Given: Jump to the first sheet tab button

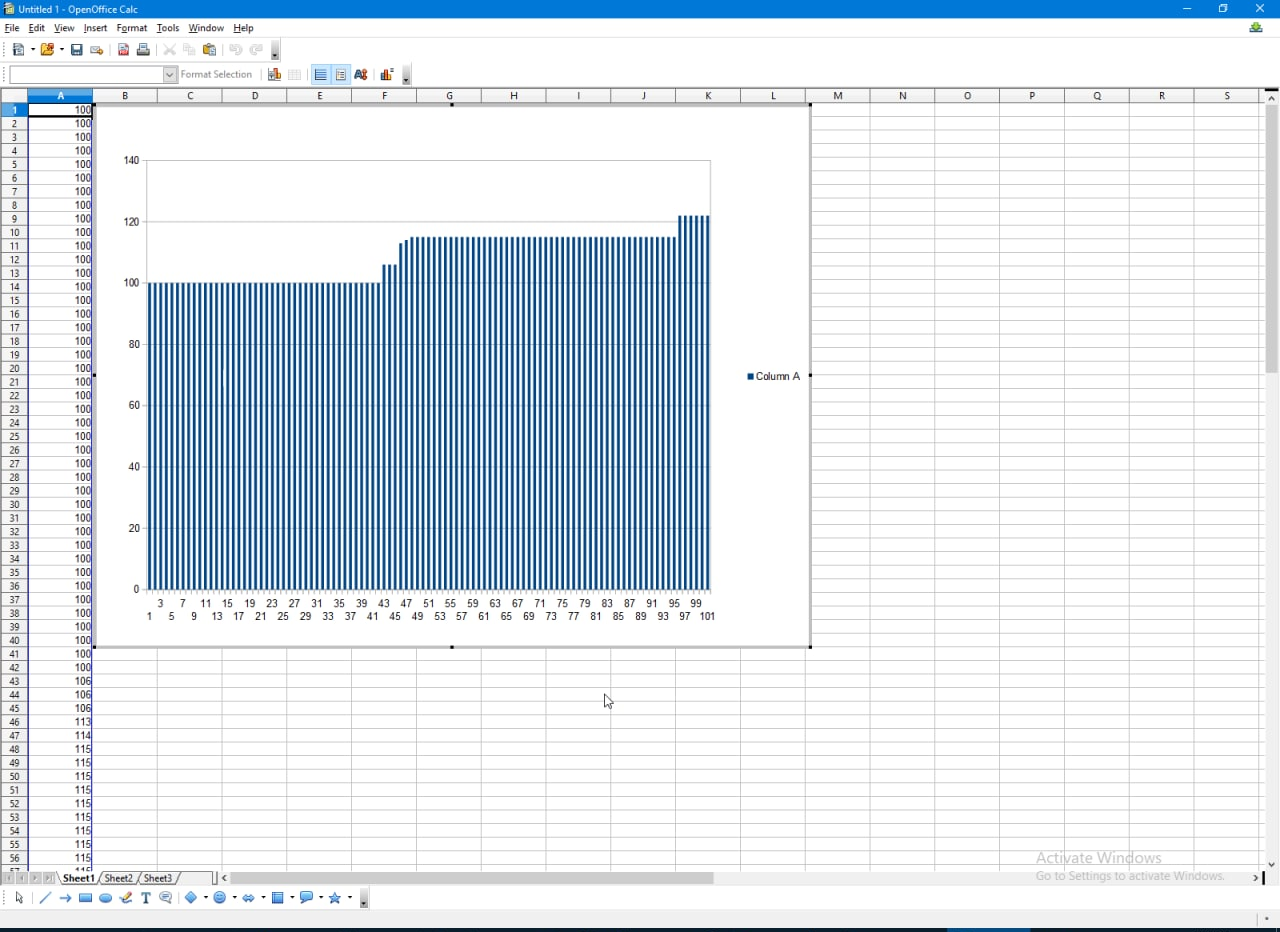Looking at the screenshot, I should pyautogui.click(x=8, y=878).
